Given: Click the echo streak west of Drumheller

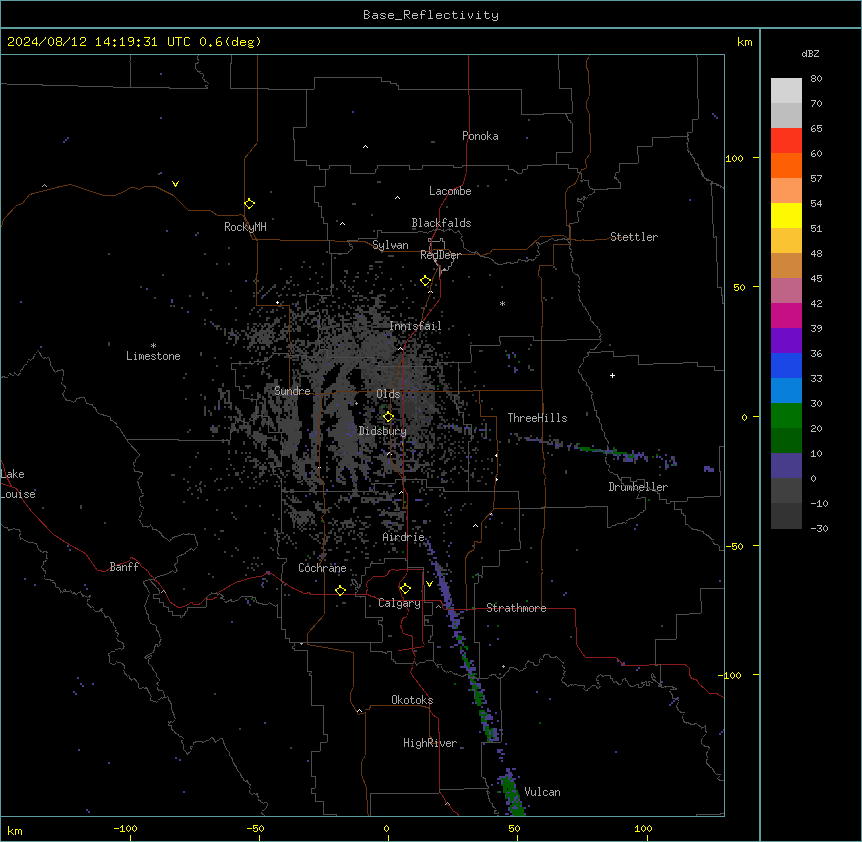Looking at the screenshot, I should pos(594,448).
